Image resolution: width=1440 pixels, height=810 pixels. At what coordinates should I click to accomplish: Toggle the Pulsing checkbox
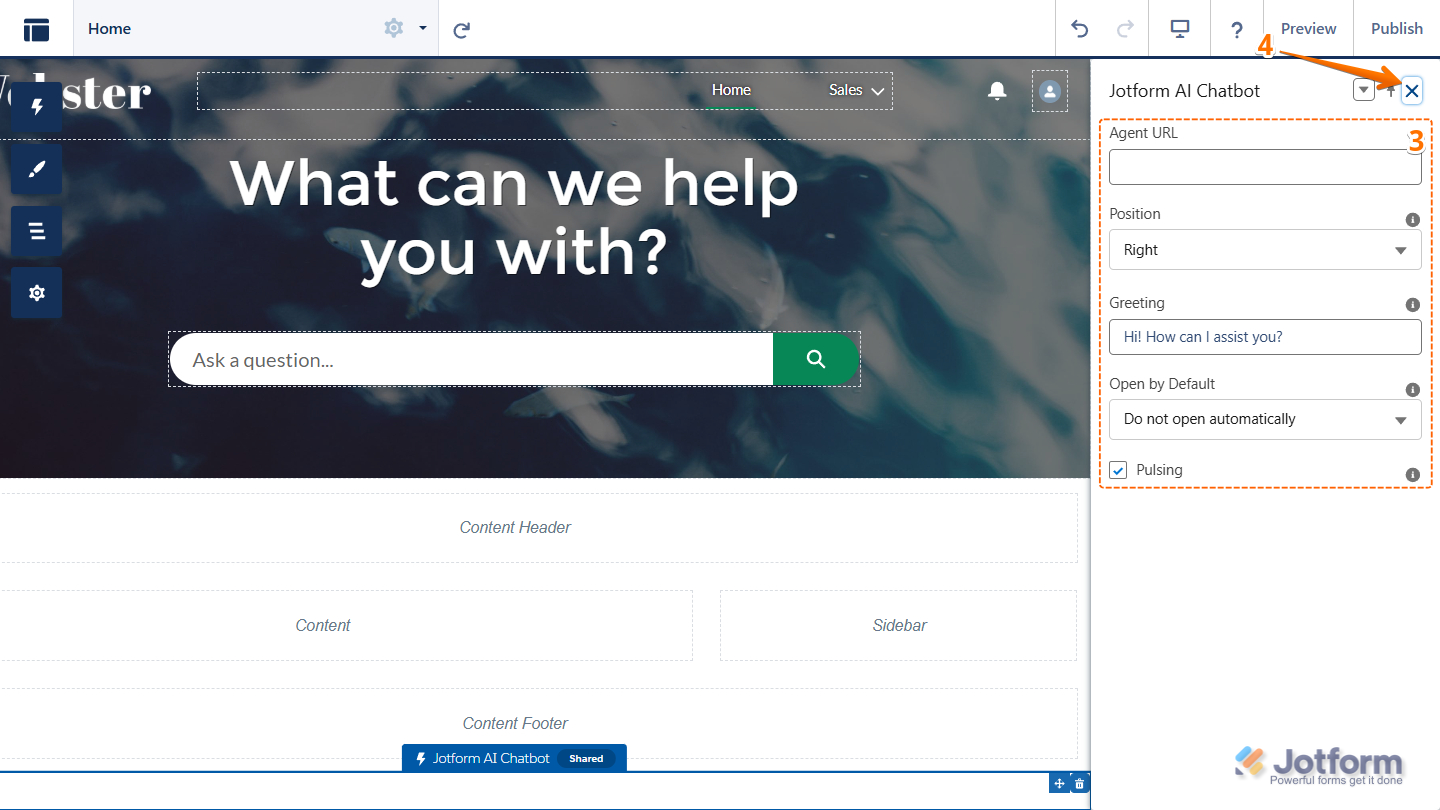1118,470
